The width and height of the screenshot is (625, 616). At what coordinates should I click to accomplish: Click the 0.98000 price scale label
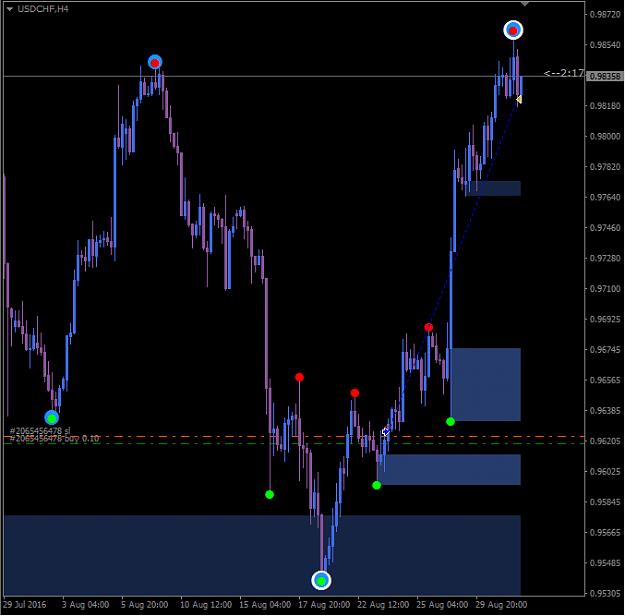(x=605, y=136)
